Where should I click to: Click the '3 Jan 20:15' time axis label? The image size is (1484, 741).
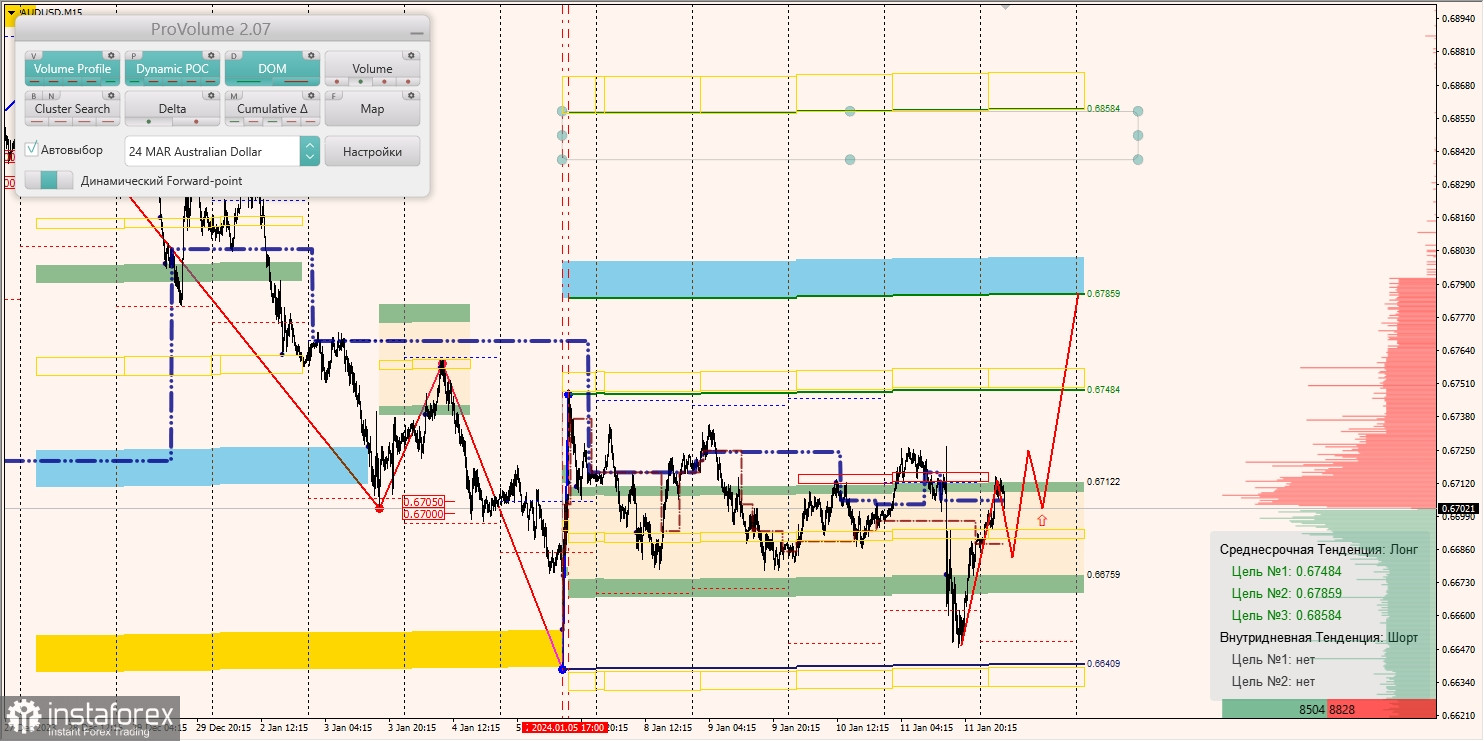point(413,728)
